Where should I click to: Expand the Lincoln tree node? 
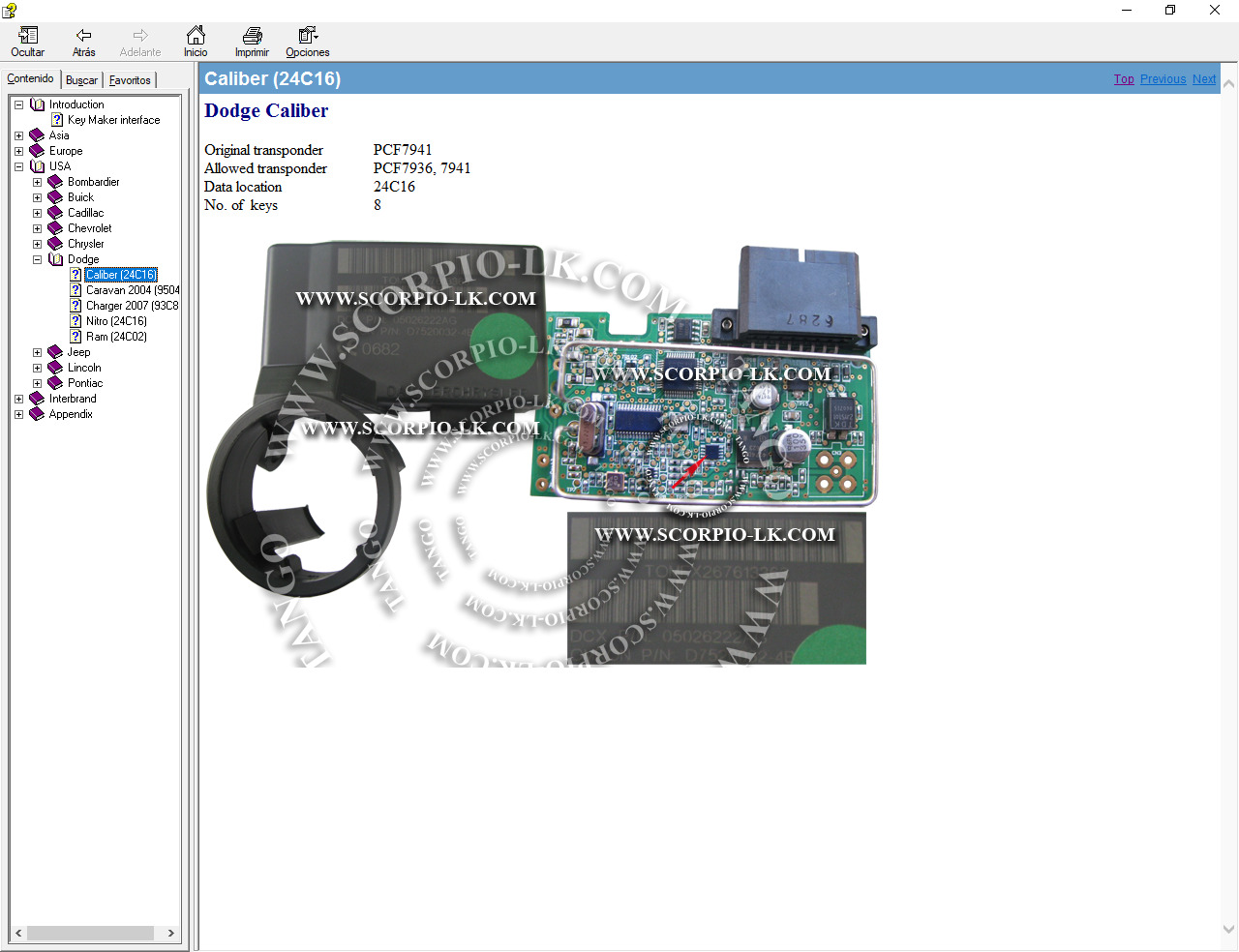click(x=37, y=368)
